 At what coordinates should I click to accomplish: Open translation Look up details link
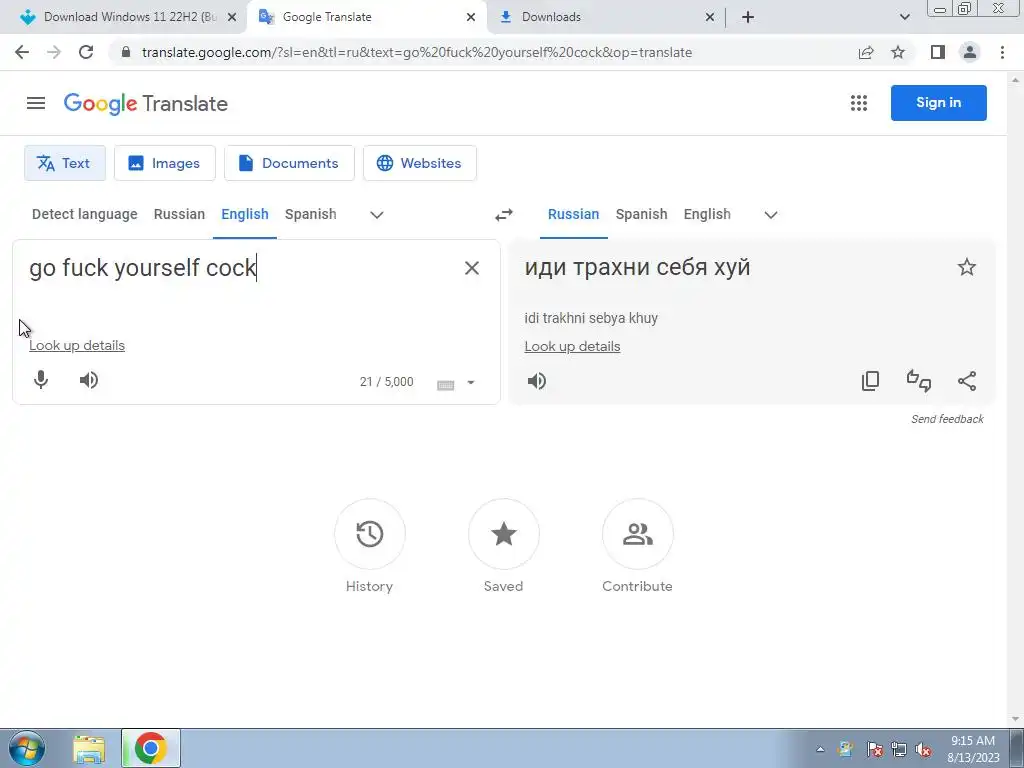click(x=572, y=346)
